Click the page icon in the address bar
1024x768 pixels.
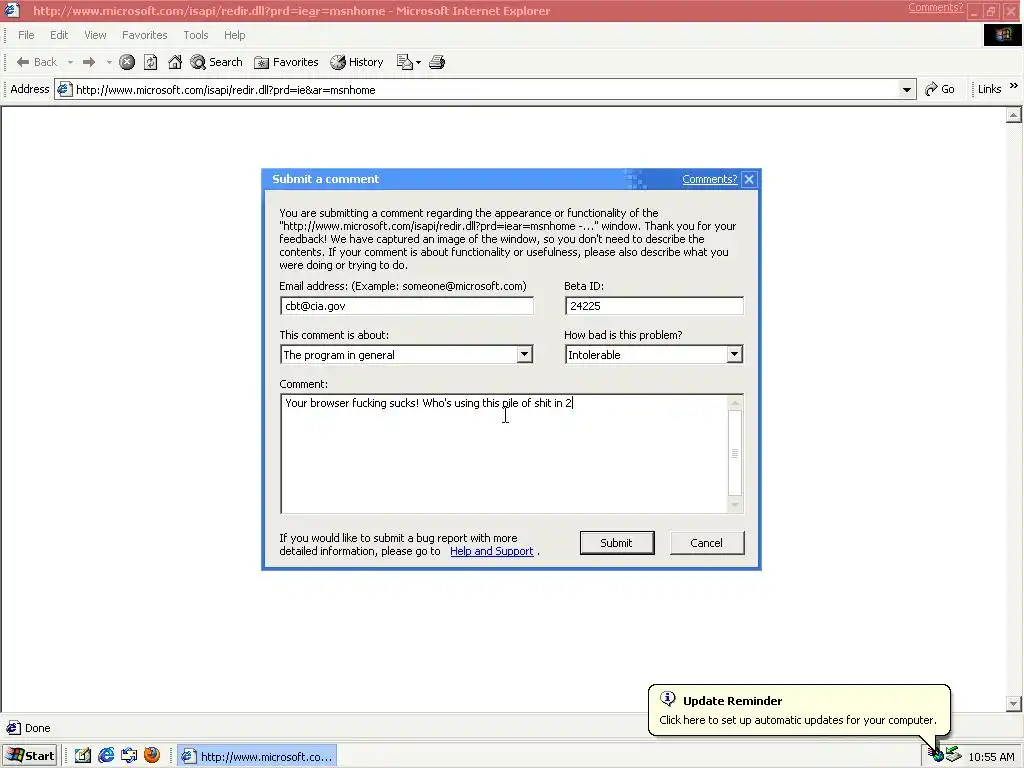click(64, 89)
